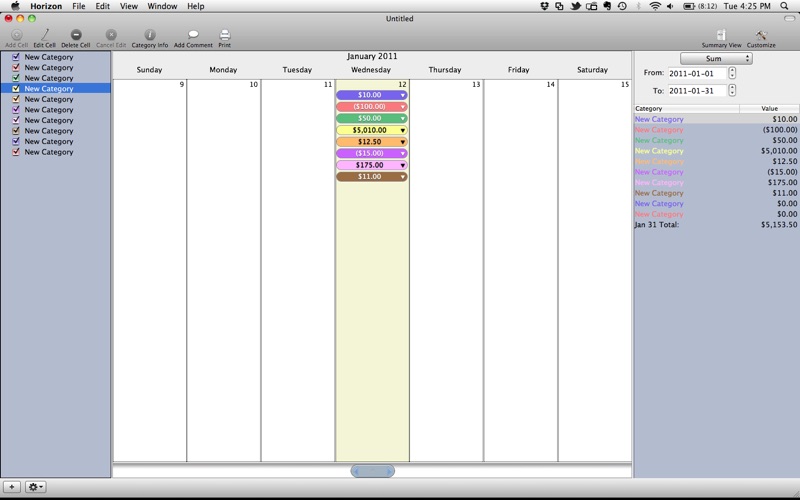The width and height of the screenshot is (800, 500).
Task: Click the Twitter bird menu bar icon
Action: pyautogui.click(x=576, y=6)
